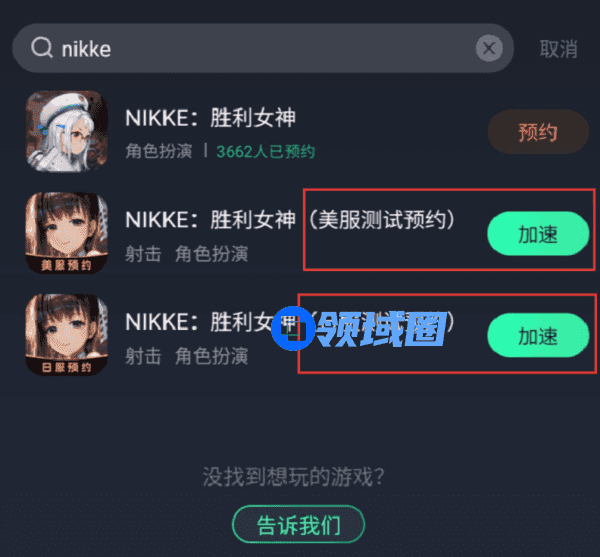Open the white-haired NIKKE game icon
This screenshot has height=557, width=600.
click(67, 131)
